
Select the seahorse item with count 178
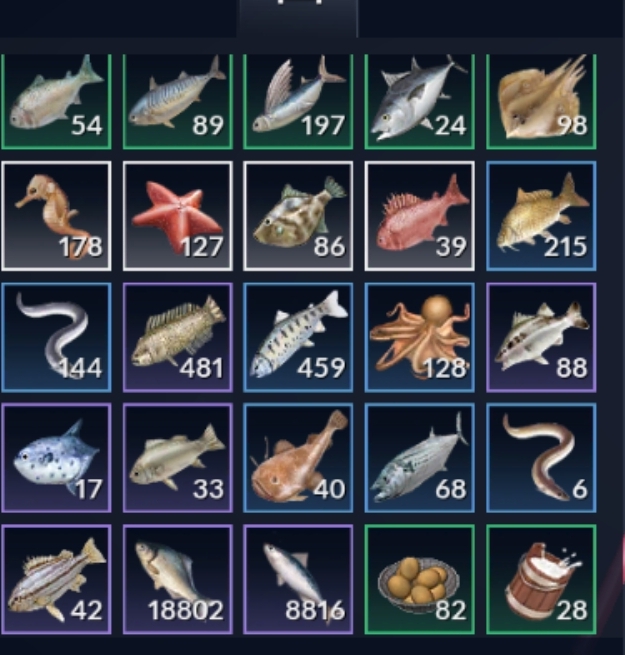(x=56, y=216)
